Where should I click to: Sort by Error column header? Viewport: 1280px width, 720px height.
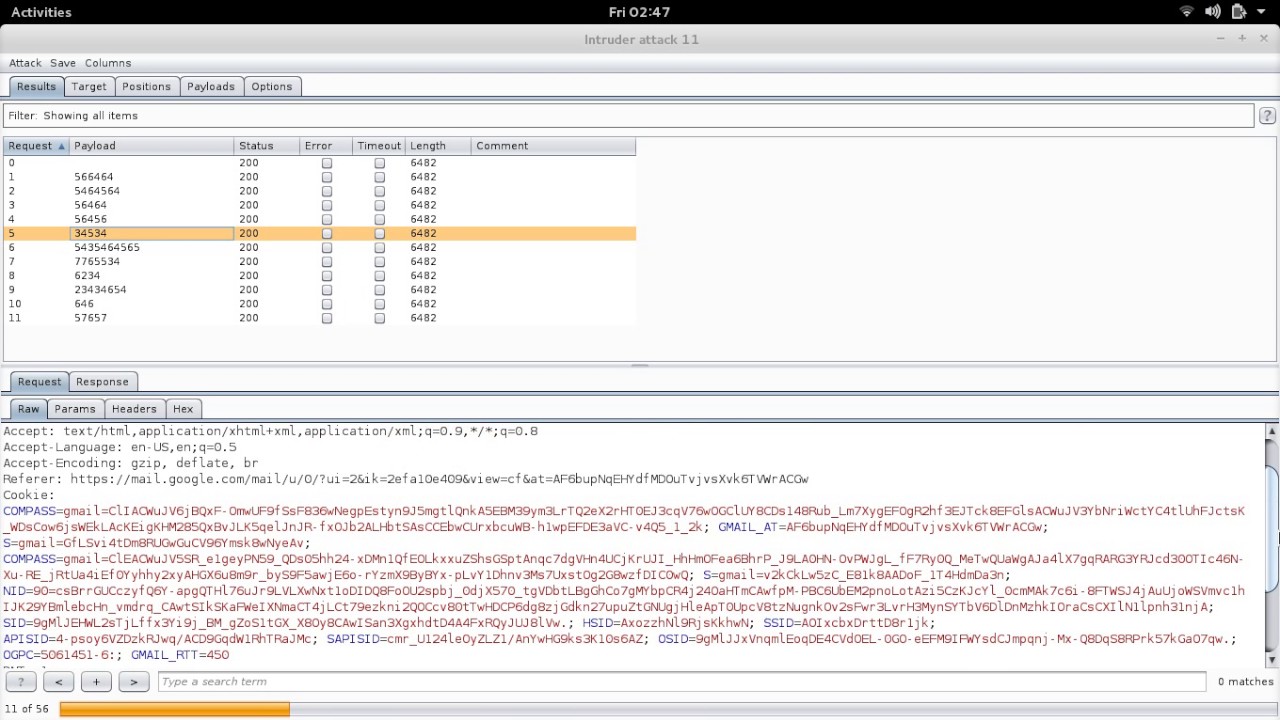coord(327,146)
